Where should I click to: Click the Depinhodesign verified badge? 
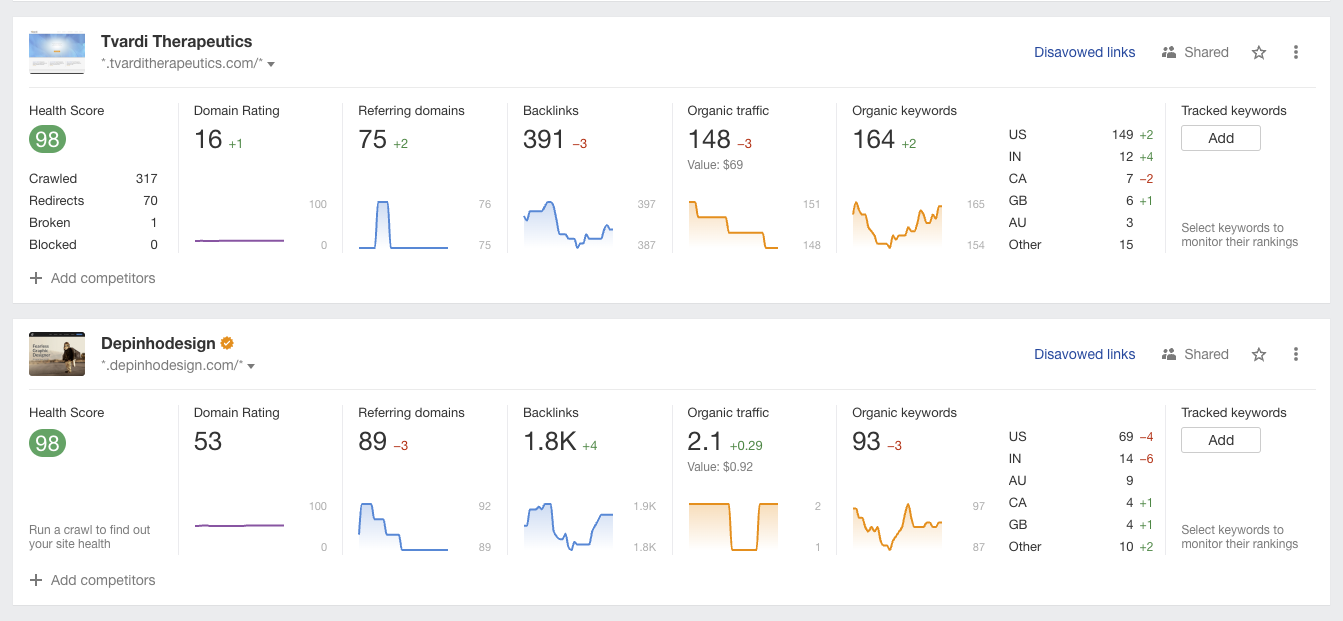tap(227, 343)
